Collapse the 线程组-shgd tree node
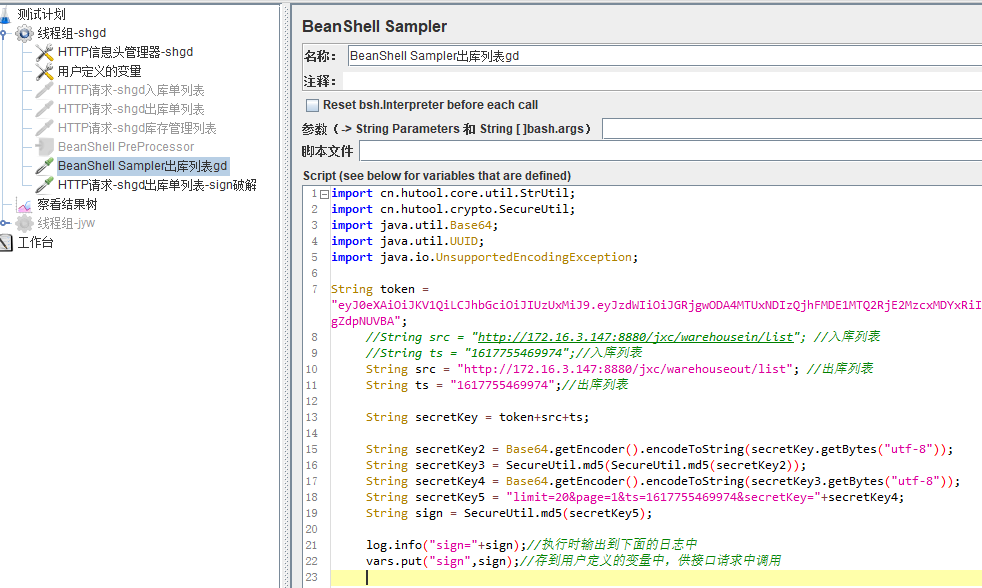Screen dimensions: 982x588 click(4, 33)
